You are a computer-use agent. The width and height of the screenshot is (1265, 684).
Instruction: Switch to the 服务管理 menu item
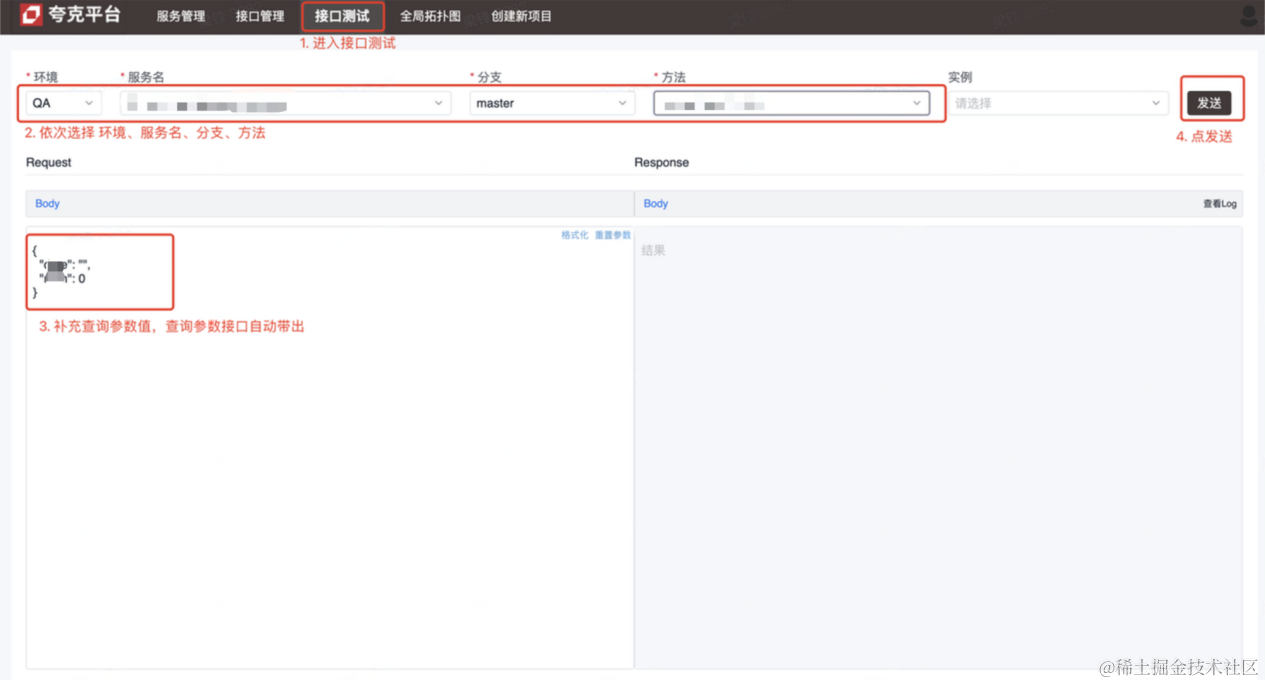tap(179, 16)
